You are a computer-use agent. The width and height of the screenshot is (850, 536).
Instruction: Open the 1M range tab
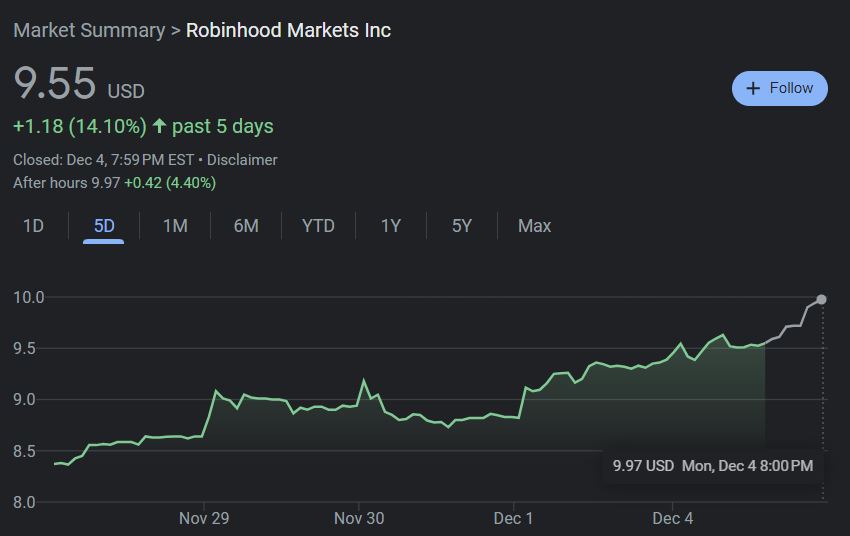point(175,225)
